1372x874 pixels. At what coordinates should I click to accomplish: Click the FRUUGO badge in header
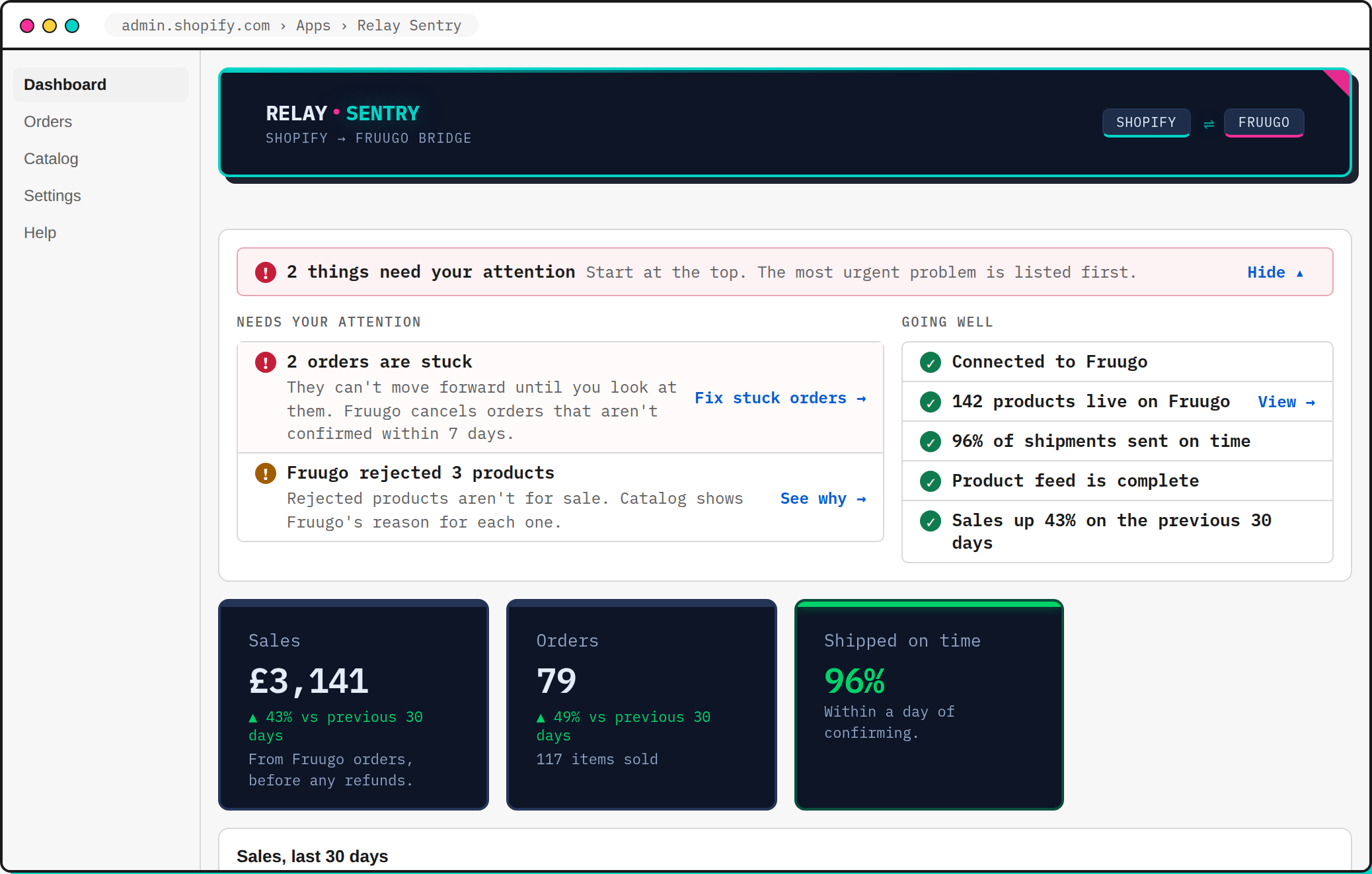pyautogui.click(x=1264, y=122)
